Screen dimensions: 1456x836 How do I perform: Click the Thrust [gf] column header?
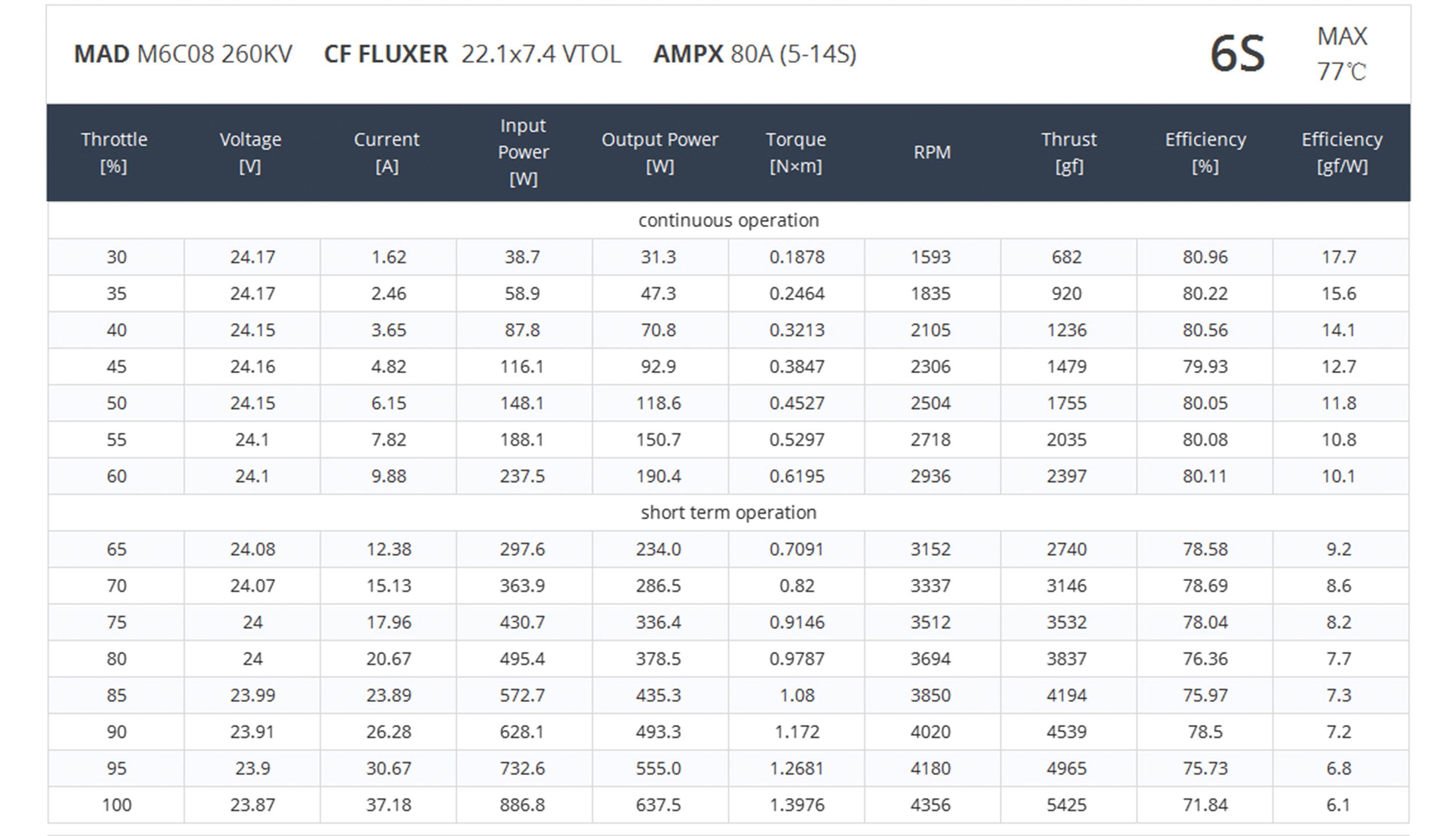tap(1069, 153)
